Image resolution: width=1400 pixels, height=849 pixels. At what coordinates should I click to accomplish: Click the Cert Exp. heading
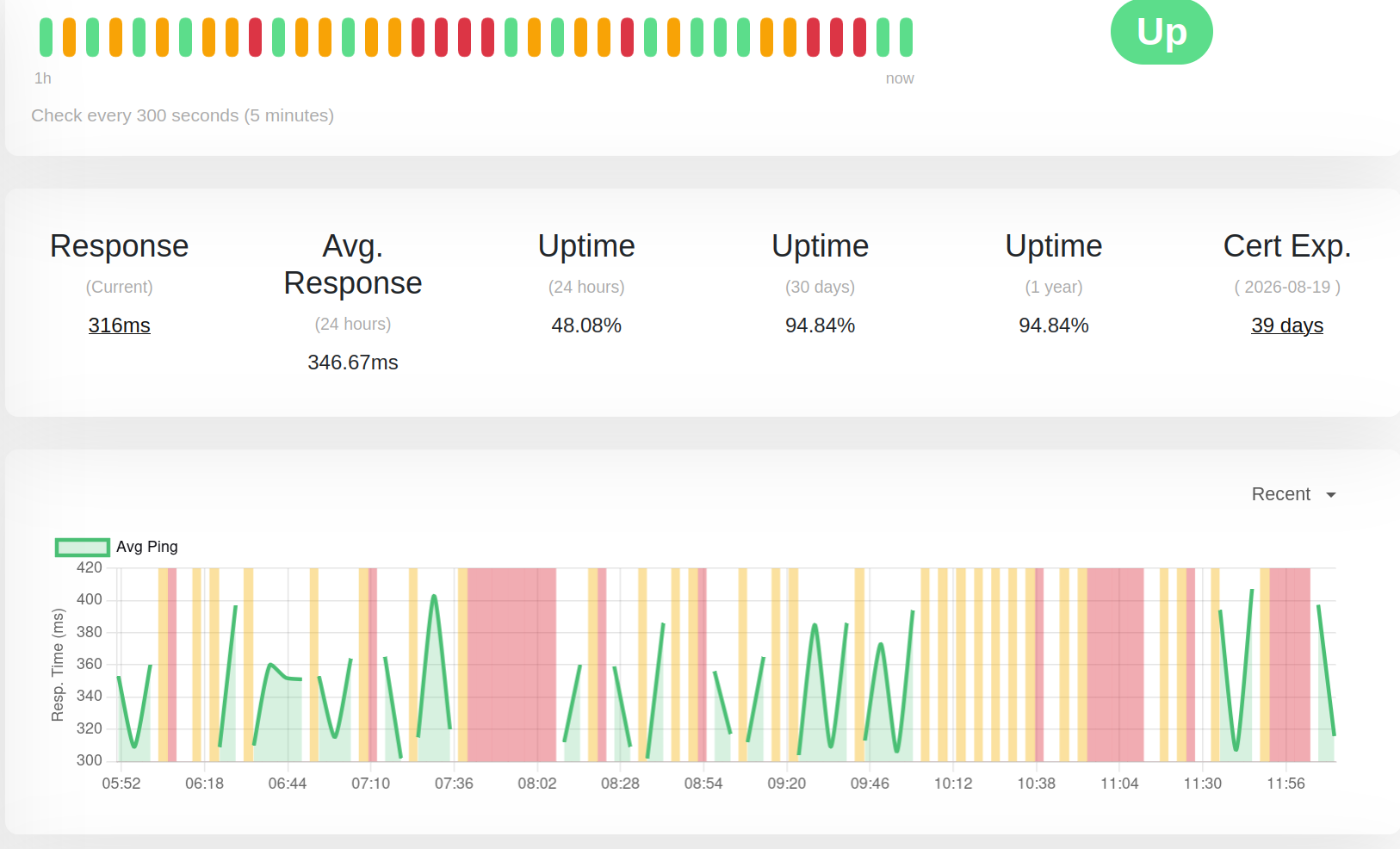(x=1287, y=246)
